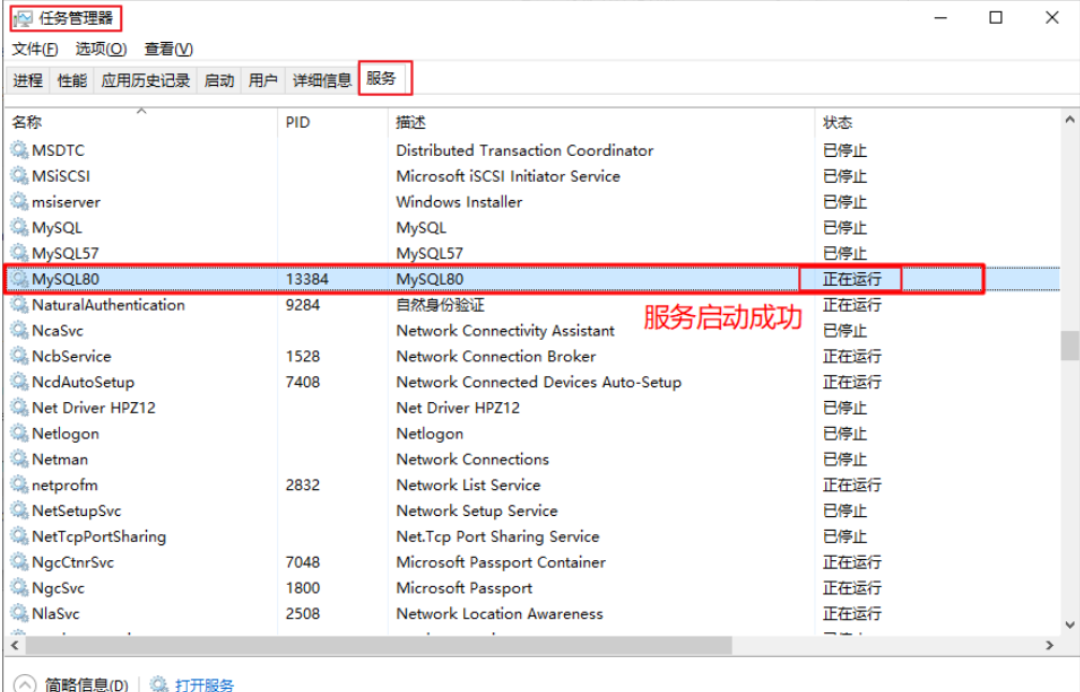Sort services by 状态 column header
The image size is (1080, 692).
[937, 122]
